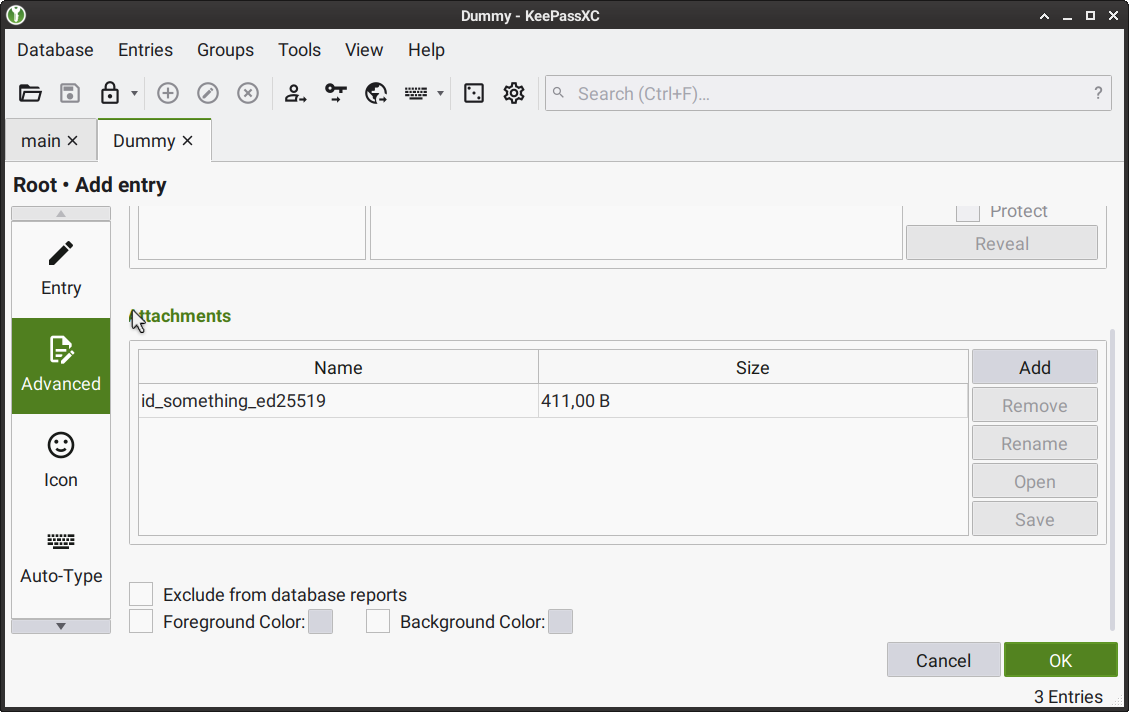Open the Auto-Type keyboard icon dropdown
This screenshot has width=1129, height=712.
coord(440,93)
